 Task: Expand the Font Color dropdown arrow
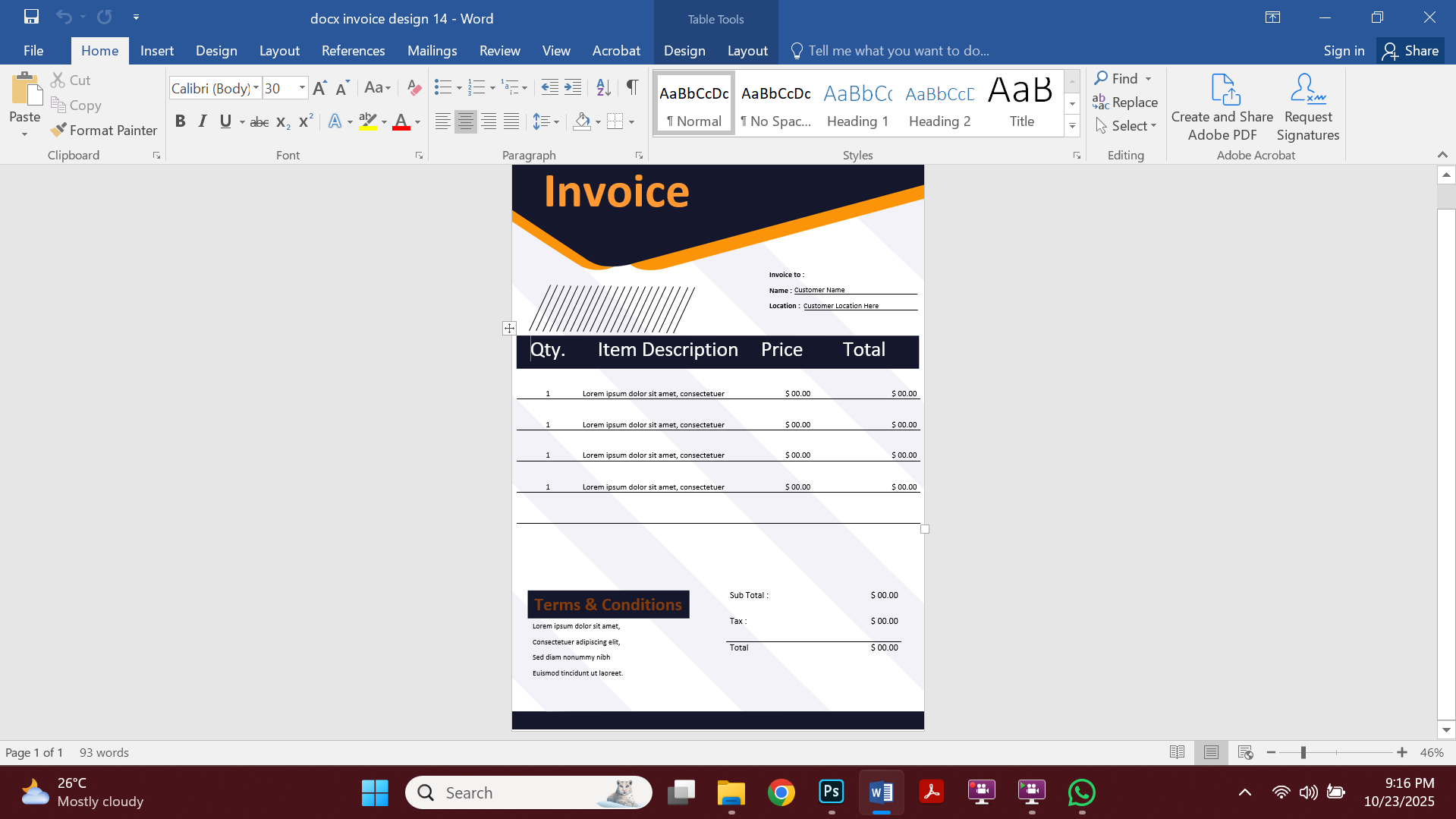coord(417,121)
